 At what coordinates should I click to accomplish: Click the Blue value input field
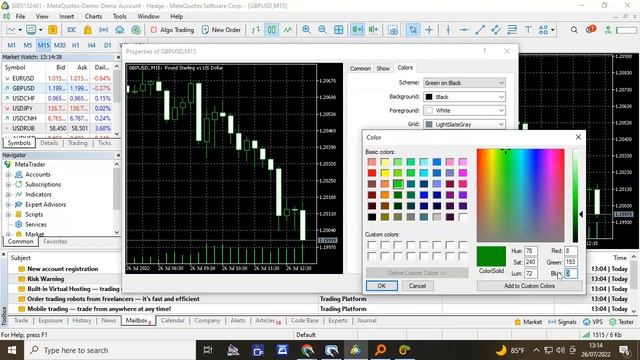(571, 273)
